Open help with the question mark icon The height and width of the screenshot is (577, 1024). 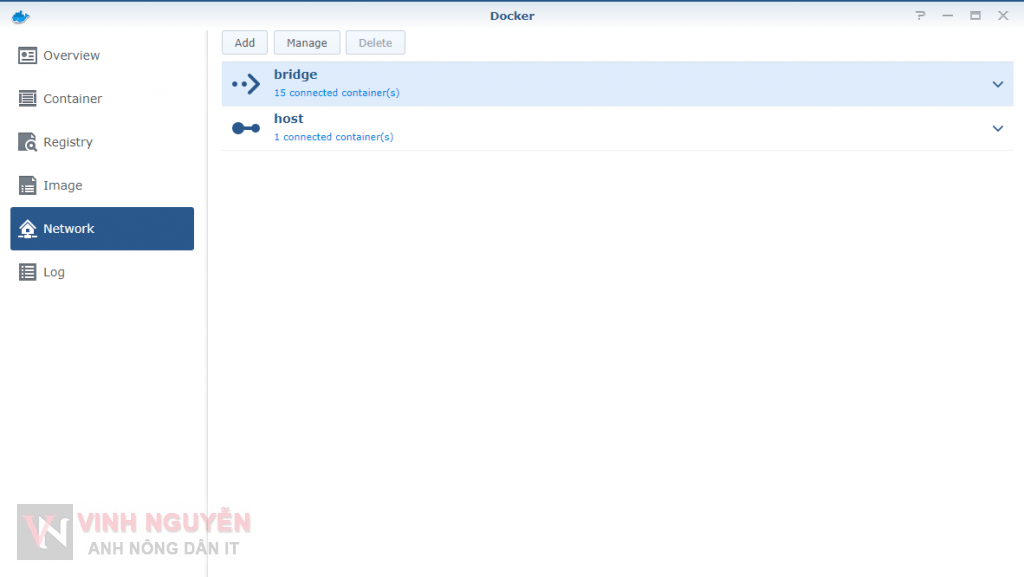tap(920, 16)
